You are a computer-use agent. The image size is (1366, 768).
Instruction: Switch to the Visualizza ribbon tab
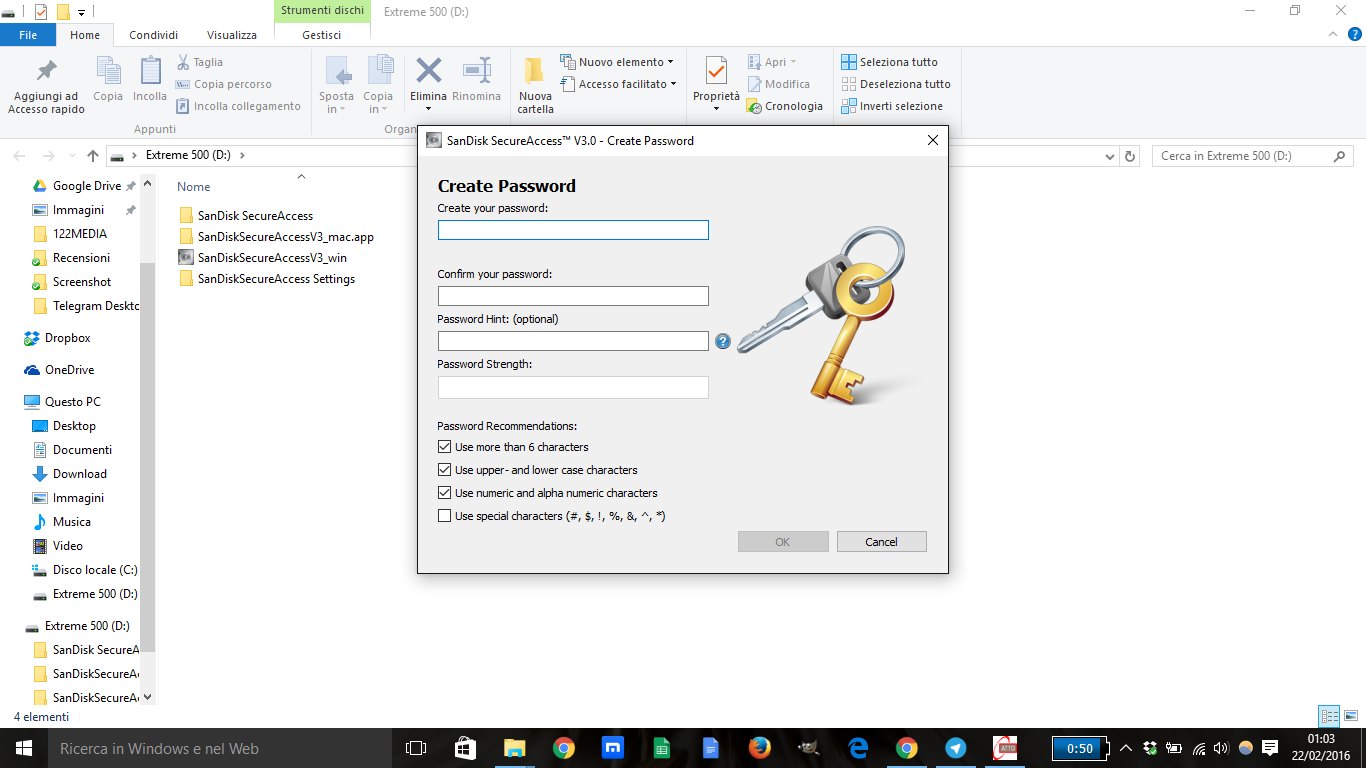[x=232, y=35]
